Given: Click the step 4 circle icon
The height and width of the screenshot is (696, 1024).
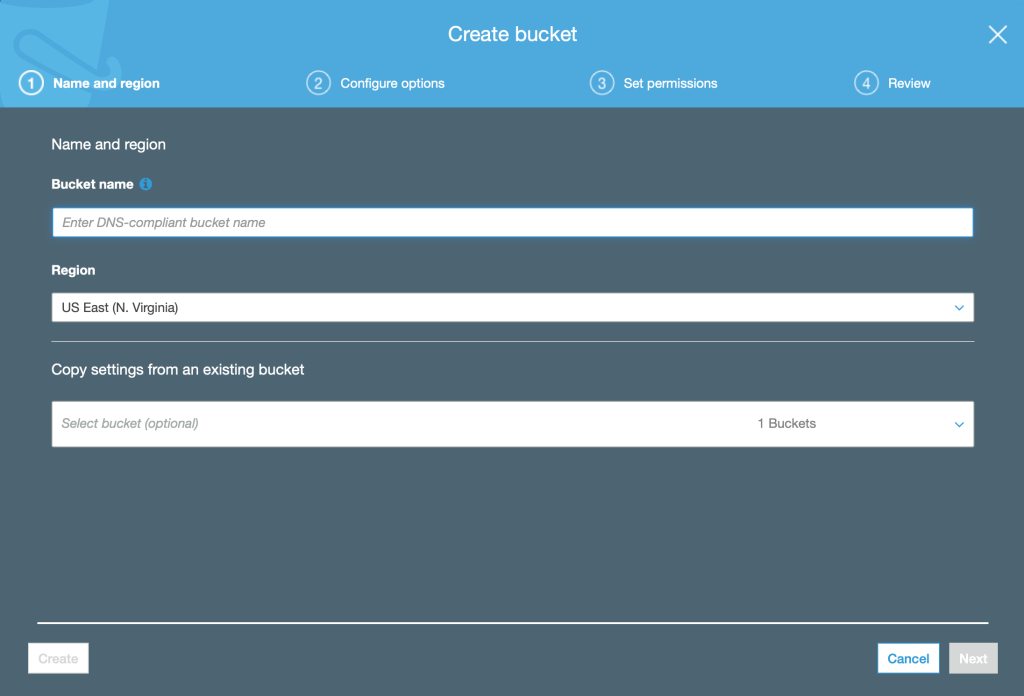Looking at the screenshot, I should click(x=866, y=83).
